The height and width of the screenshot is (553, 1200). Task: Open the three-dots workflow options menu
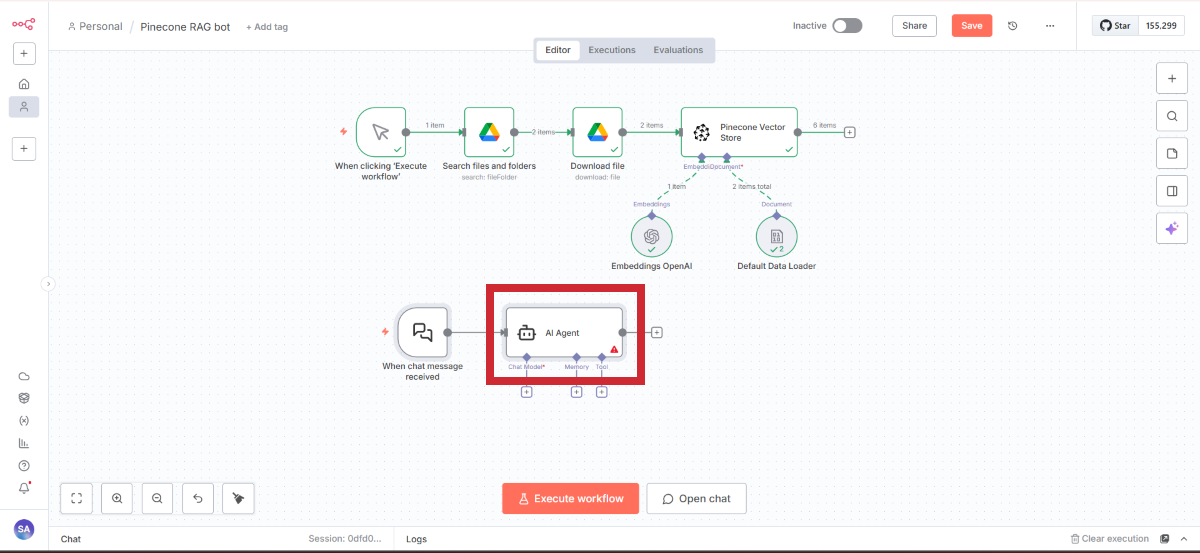(1049, 26)
